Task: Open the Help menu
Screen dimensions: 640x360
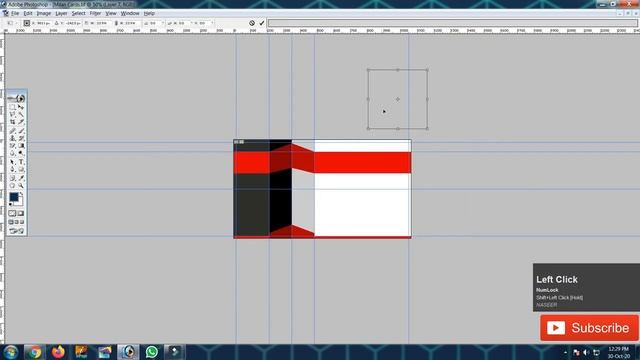Action: click(149, 13)
